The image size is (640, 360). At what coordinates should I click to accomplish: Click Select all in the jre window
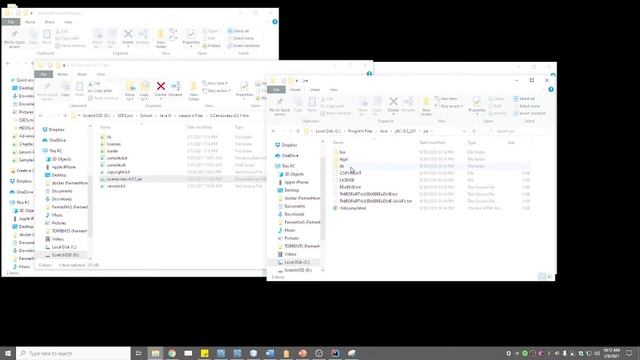point(524,99)
